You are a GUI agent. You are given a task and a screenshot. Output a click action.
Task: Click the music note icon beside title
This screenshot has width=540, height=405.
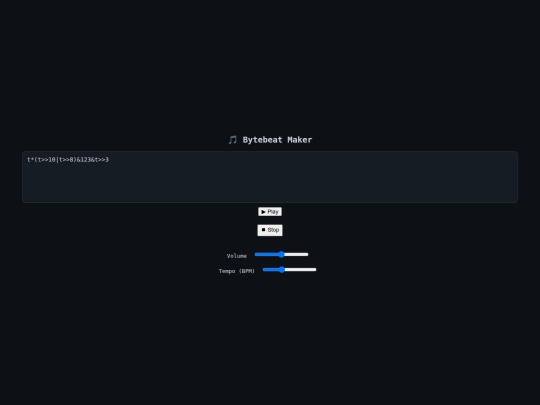click(232, 140)
